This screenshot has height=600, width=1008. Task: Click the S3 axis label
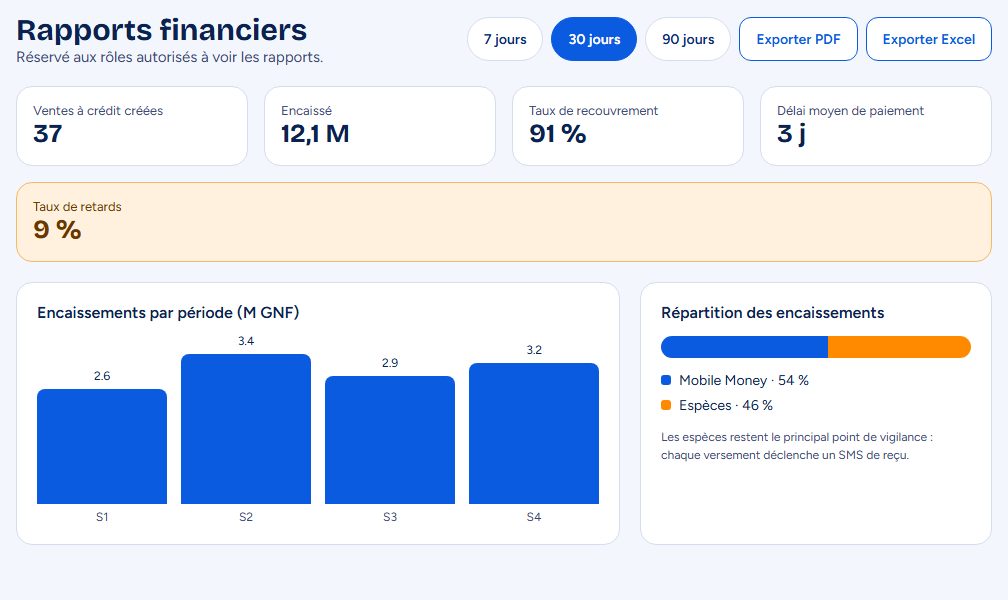(390, 516)
